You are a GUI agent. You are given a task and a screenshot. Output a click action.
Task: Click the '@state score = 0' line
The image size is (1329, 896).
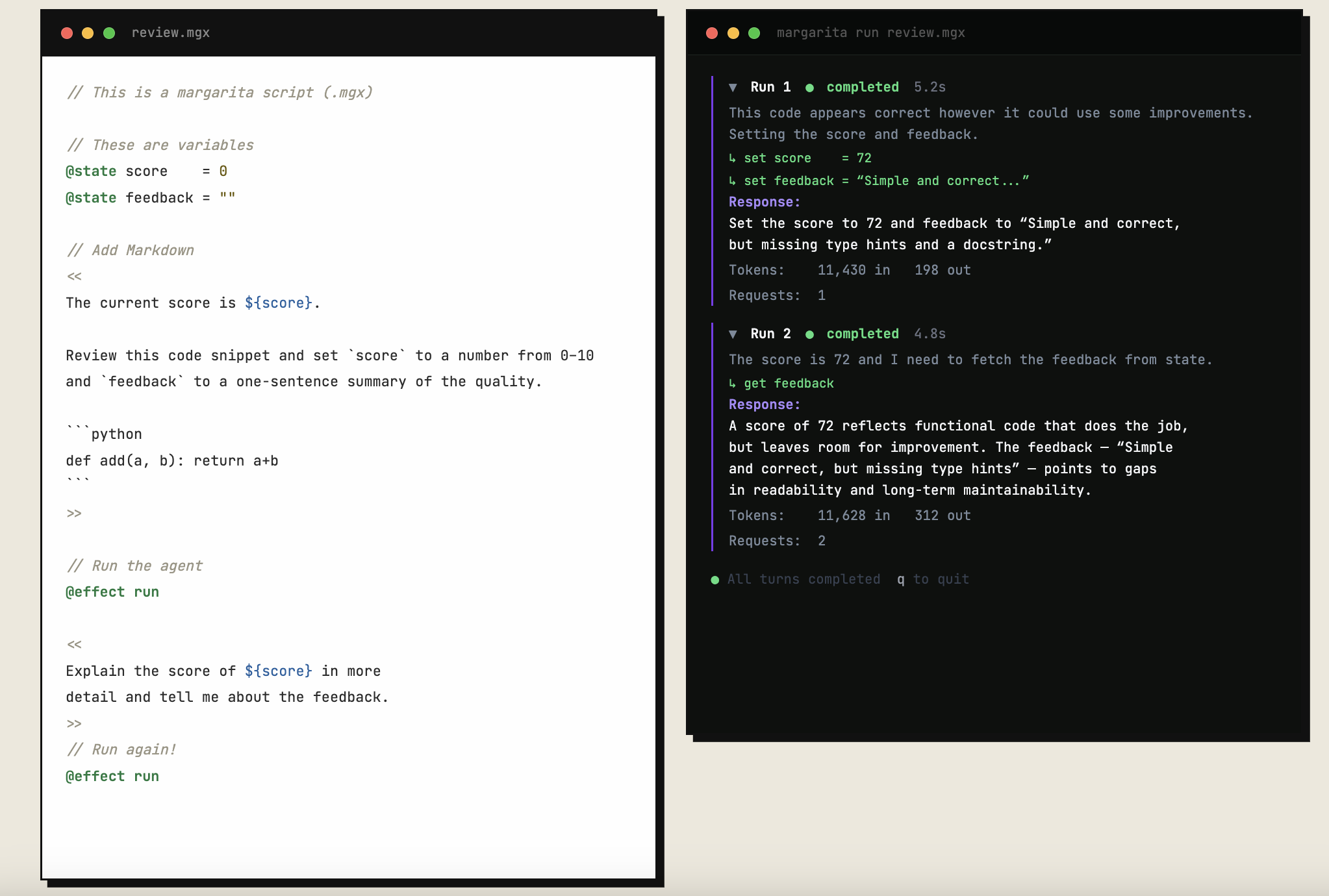coord(147,171)
